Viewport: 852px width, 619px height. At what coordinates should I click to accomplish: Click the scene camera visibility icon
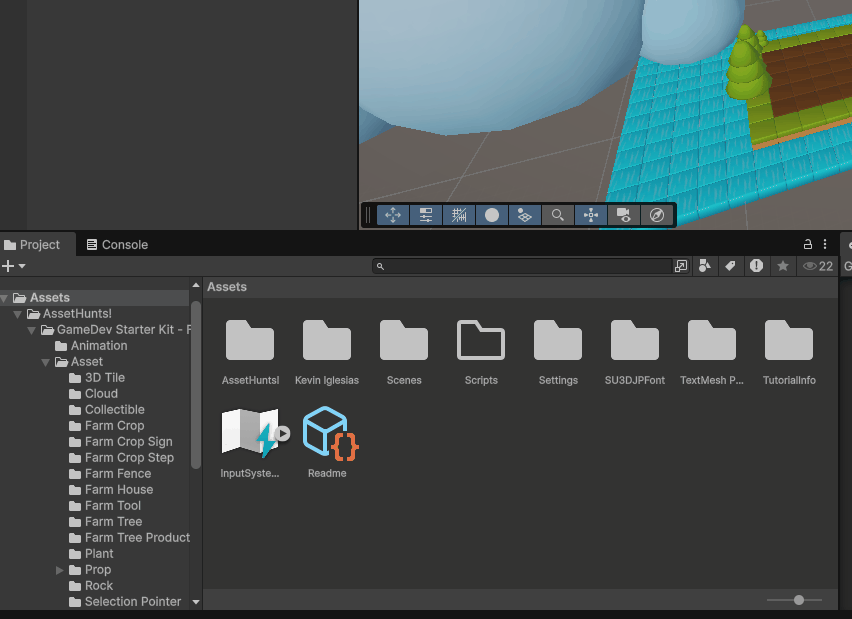pos(623,215)
